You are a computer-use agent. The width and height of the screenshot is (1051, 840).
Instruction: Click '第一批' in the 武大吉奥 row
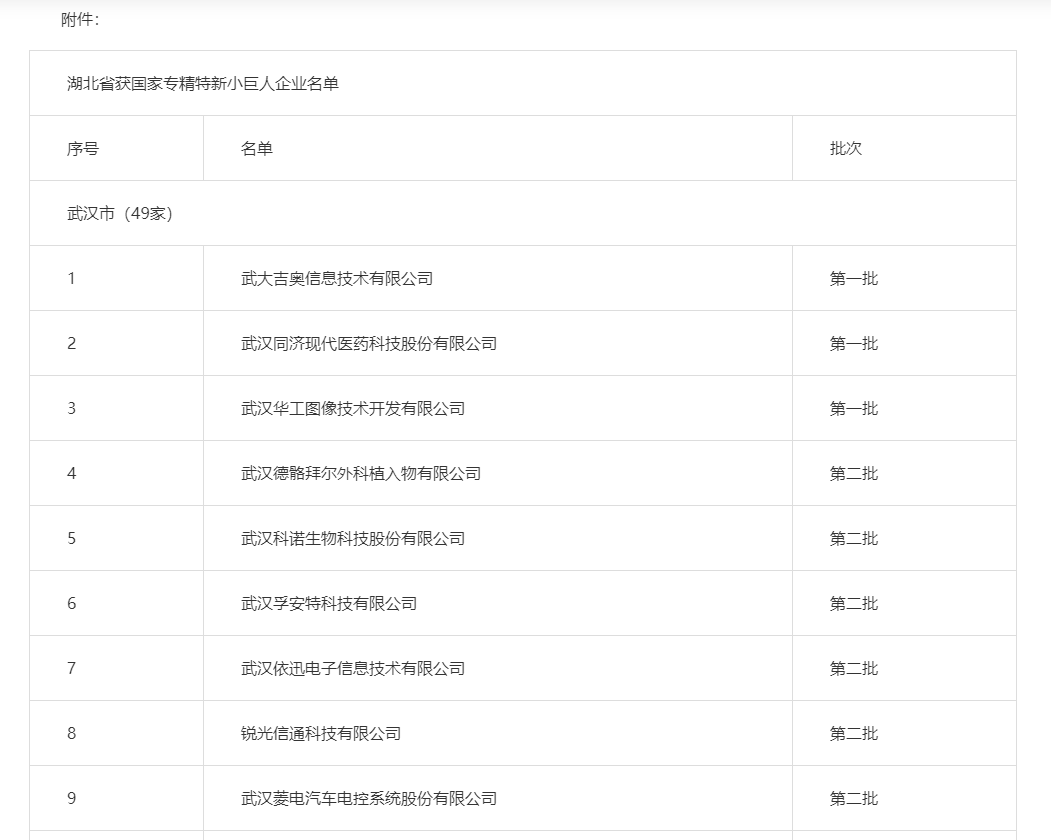(854, 278)
